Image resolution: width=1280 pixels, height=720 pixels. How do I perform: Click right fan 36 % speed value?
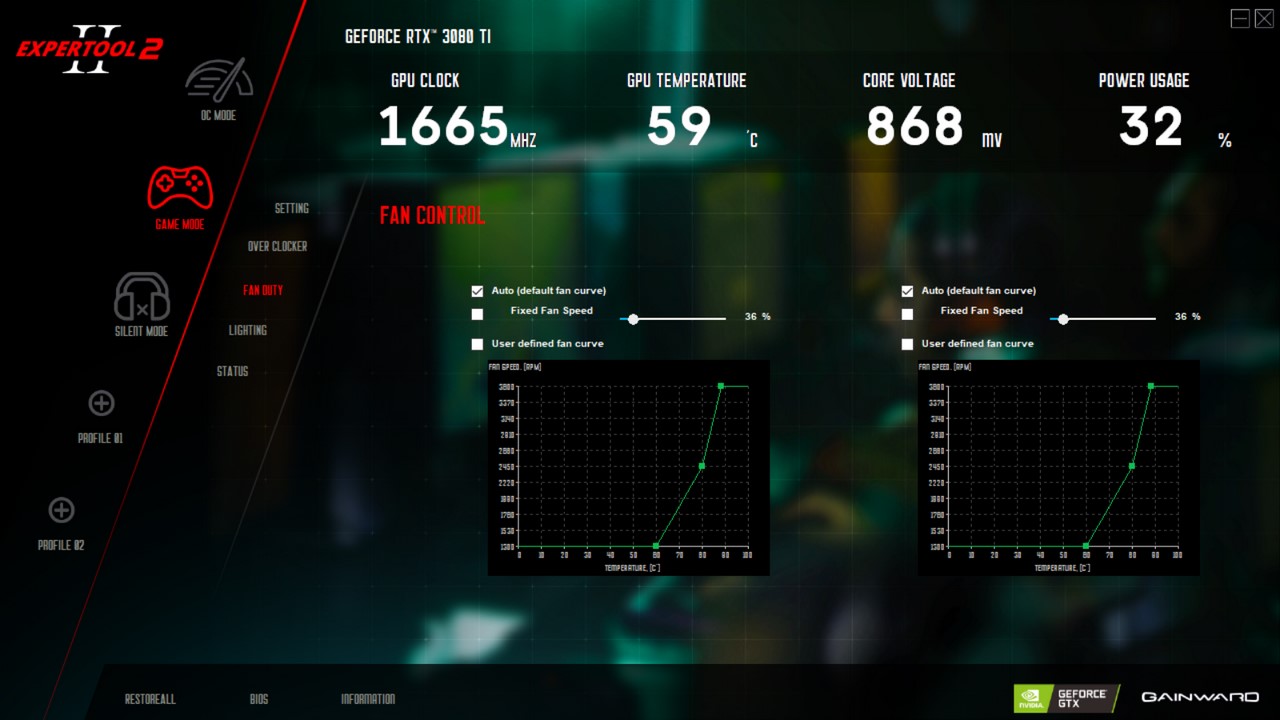coord(1187,316)
